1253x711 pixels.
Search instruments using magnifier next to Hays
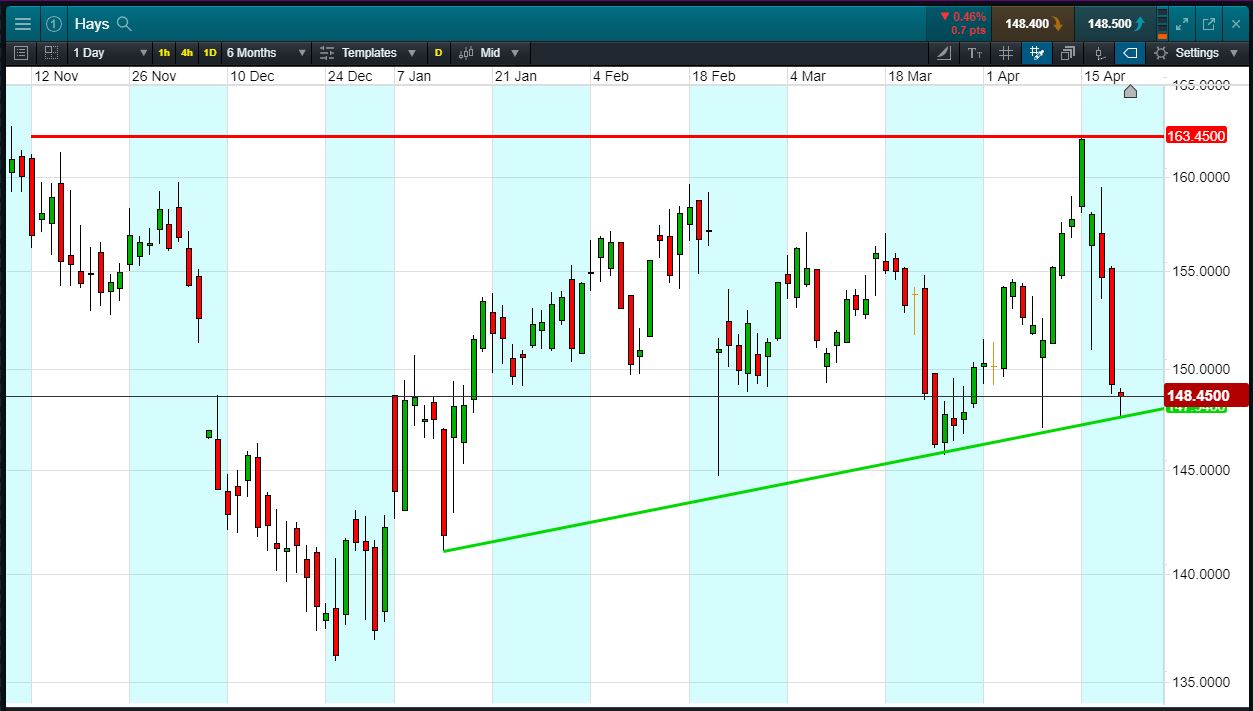tap(124, 23)
